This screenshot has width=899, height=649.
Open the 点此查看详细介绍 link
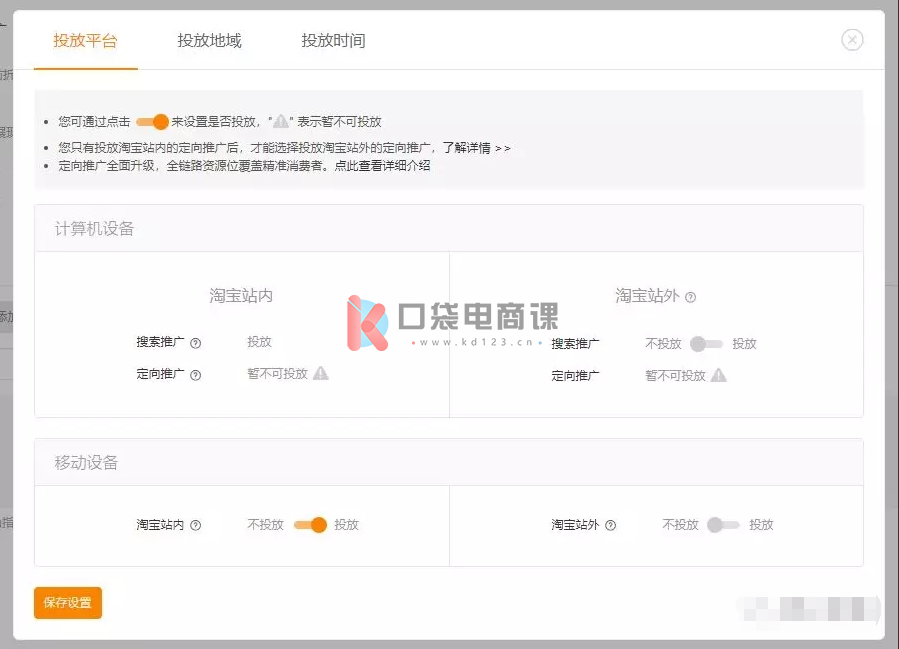point(382,166)
